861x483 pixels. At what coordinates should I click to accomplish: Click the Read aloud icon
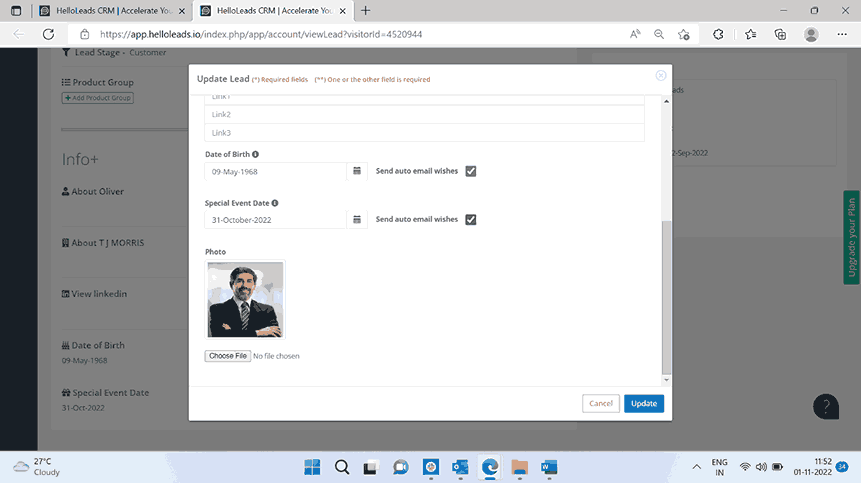635,34
